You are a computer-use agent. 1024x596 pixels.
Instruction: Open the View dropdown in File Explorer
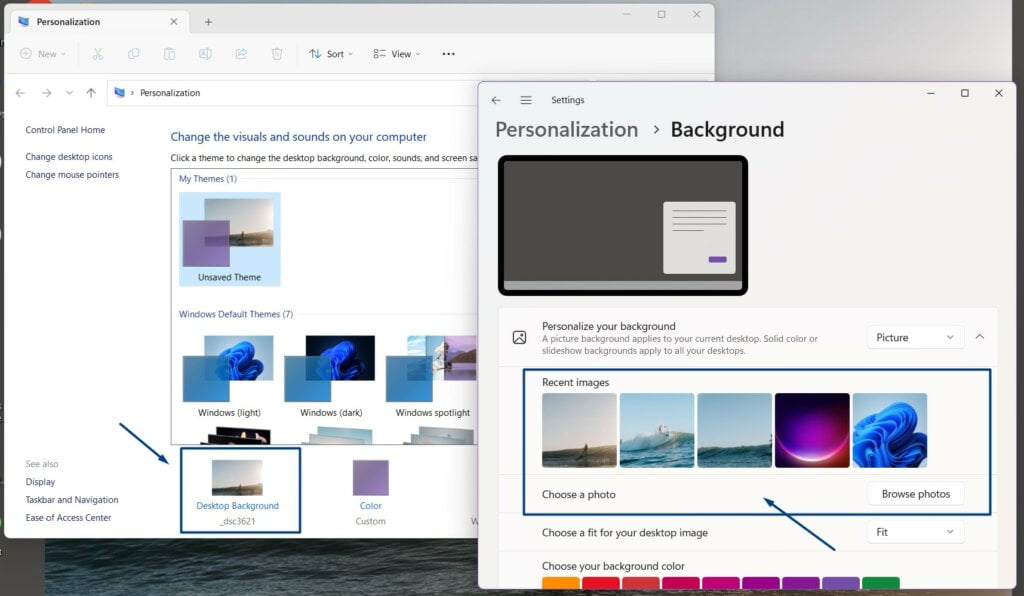coord(396,54)
